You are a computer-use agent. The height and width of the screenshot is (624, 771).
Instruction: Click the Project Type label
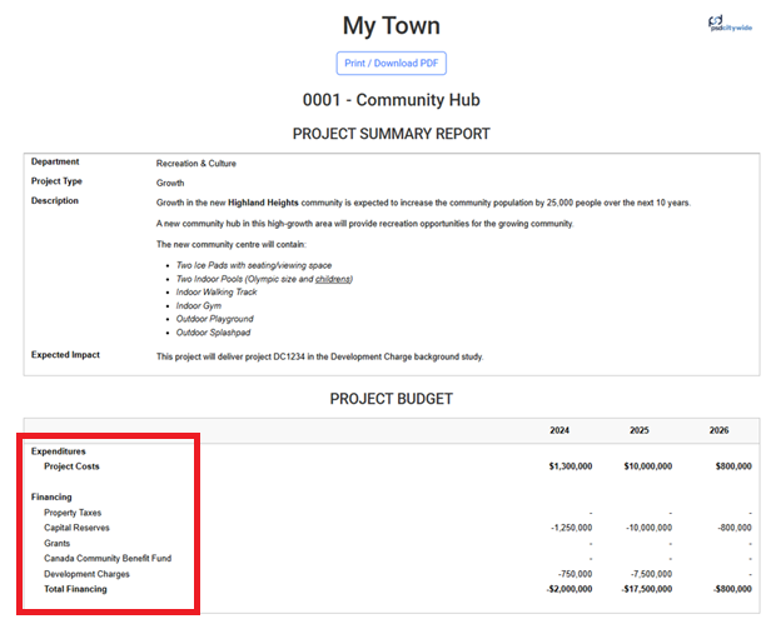57,181
